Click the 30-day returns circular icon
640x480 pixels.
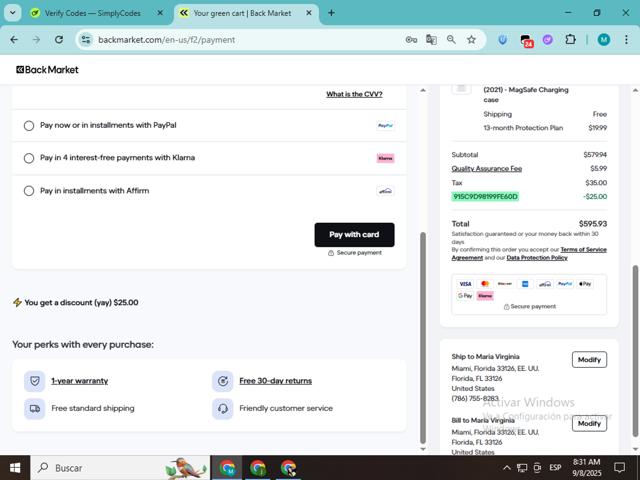223,381
